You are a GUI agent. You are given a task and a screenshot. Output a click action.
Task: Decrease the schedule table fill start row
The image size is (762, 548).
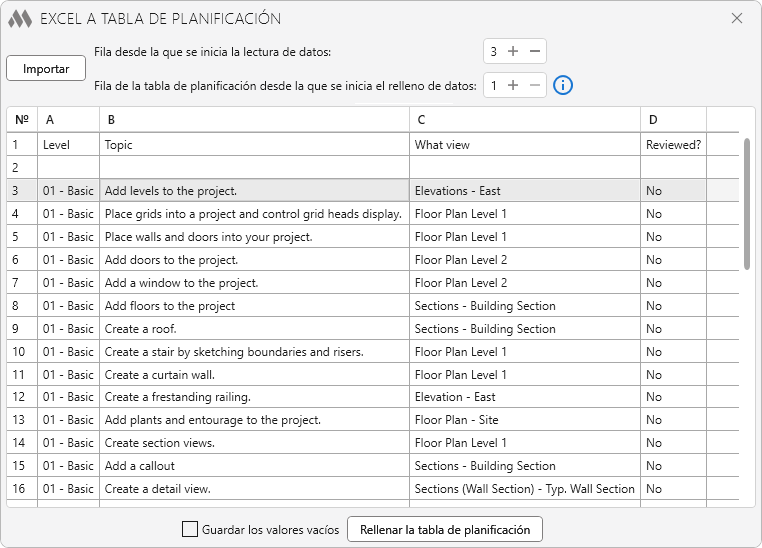coord(535,85)
